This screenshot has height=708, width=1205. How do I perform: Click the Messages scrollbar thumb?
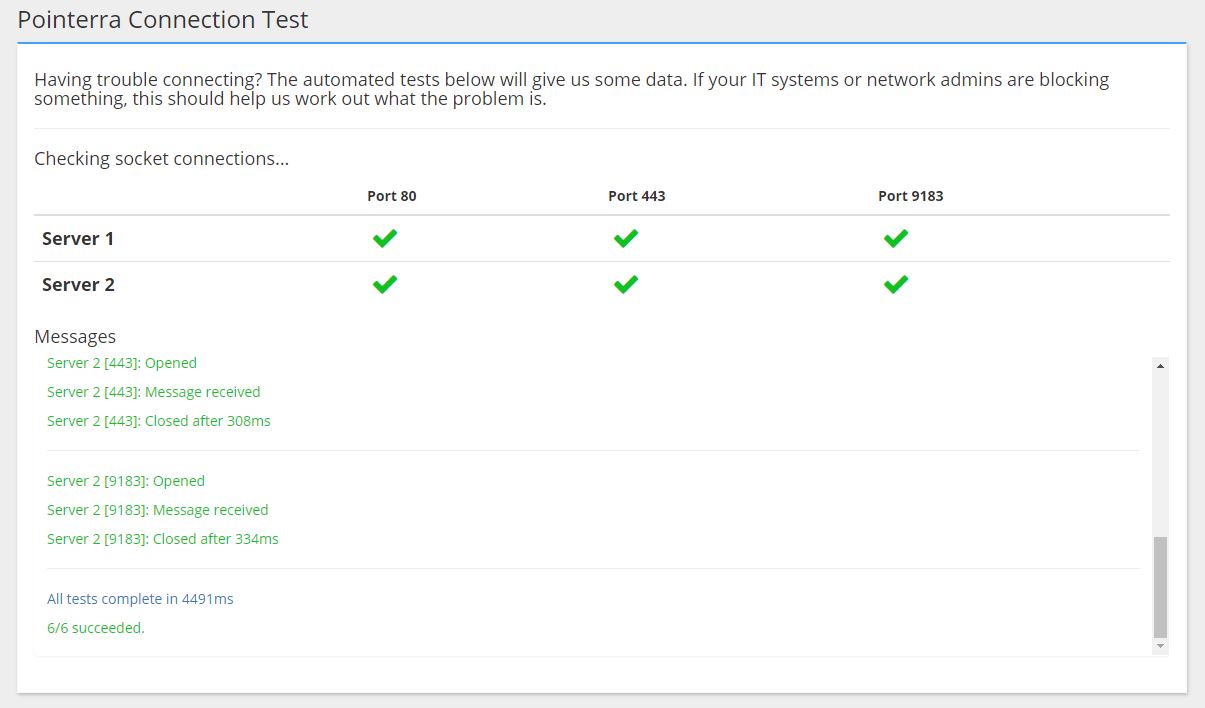(x=1160, y=587)
